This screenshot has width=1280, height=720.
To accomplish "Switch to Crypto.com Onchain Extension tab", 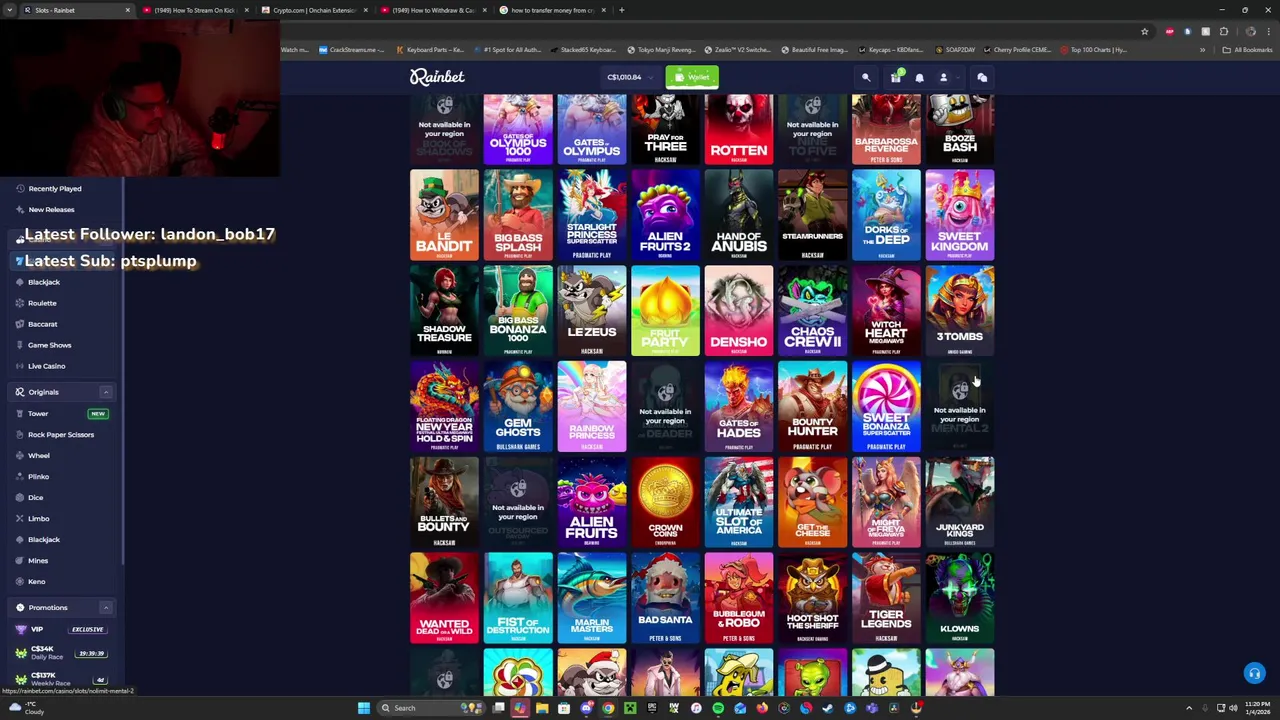I will pyautogui.click(x=314, y=10).
